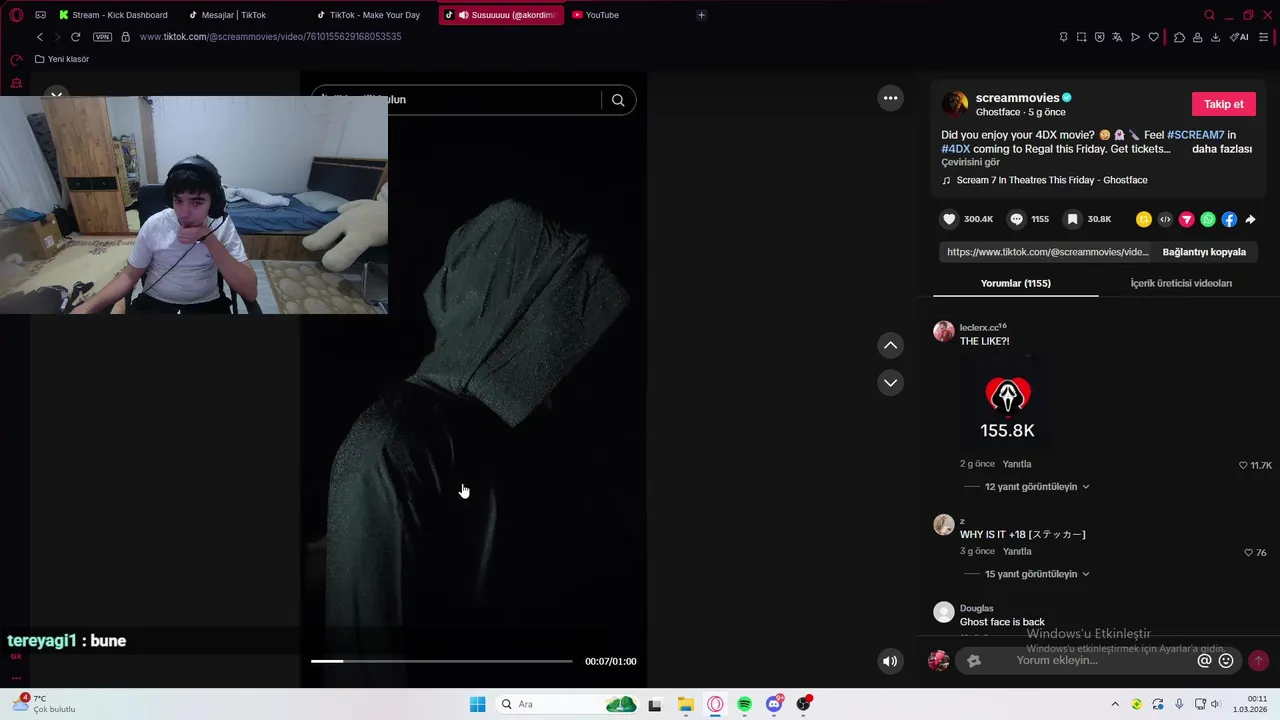Image resolution: width=1280 pixels, height=720 pixels.
Task: Take a snapshot with Opera capture icon
Action: (1081, 37)
